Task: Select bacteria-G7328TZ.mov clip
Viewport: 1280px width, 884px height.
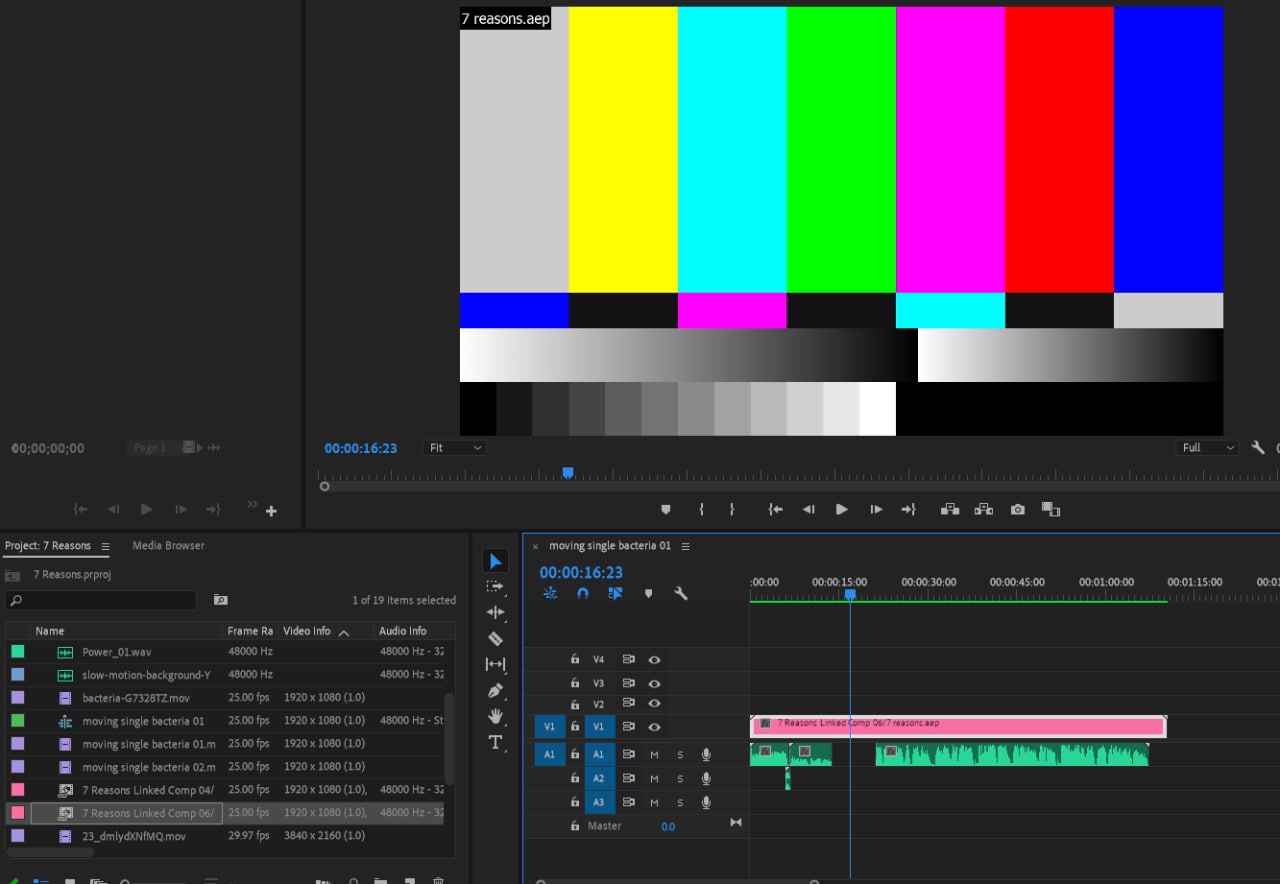Action: coord(136,698)
